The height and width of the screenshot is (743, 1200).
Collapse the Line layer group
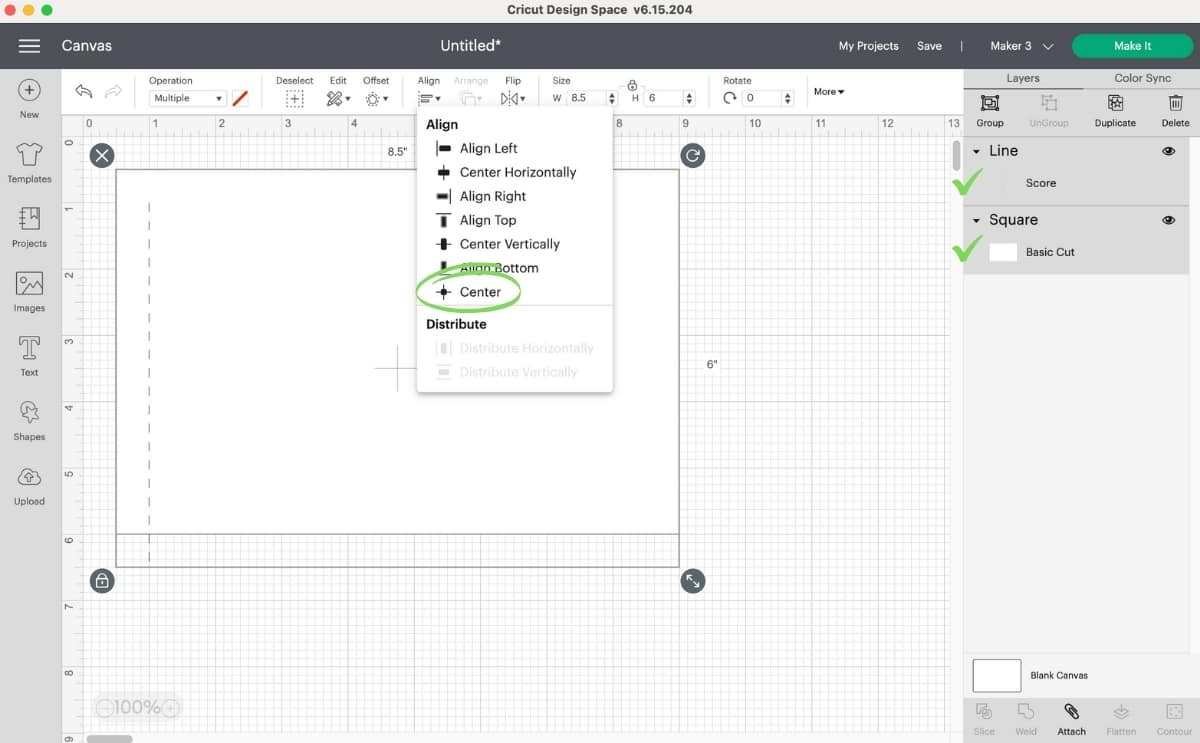(977, 151)
